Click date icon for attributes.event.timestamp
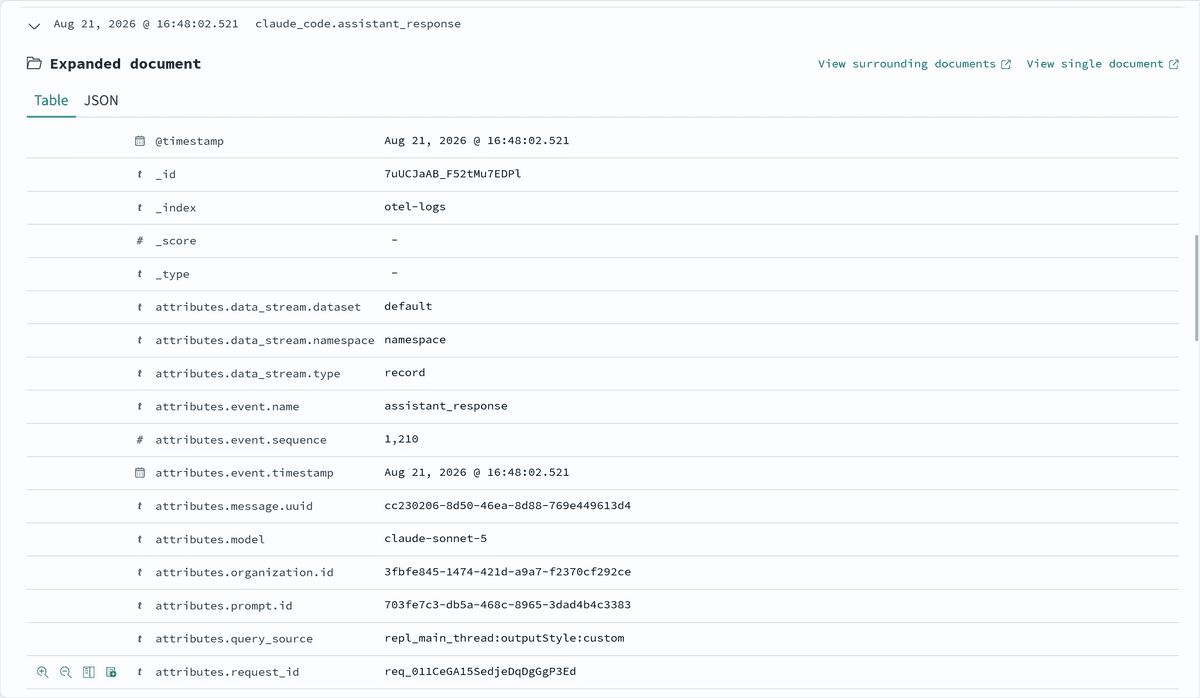The height and width of the screenshot is (698, 1200). [140, 473]
